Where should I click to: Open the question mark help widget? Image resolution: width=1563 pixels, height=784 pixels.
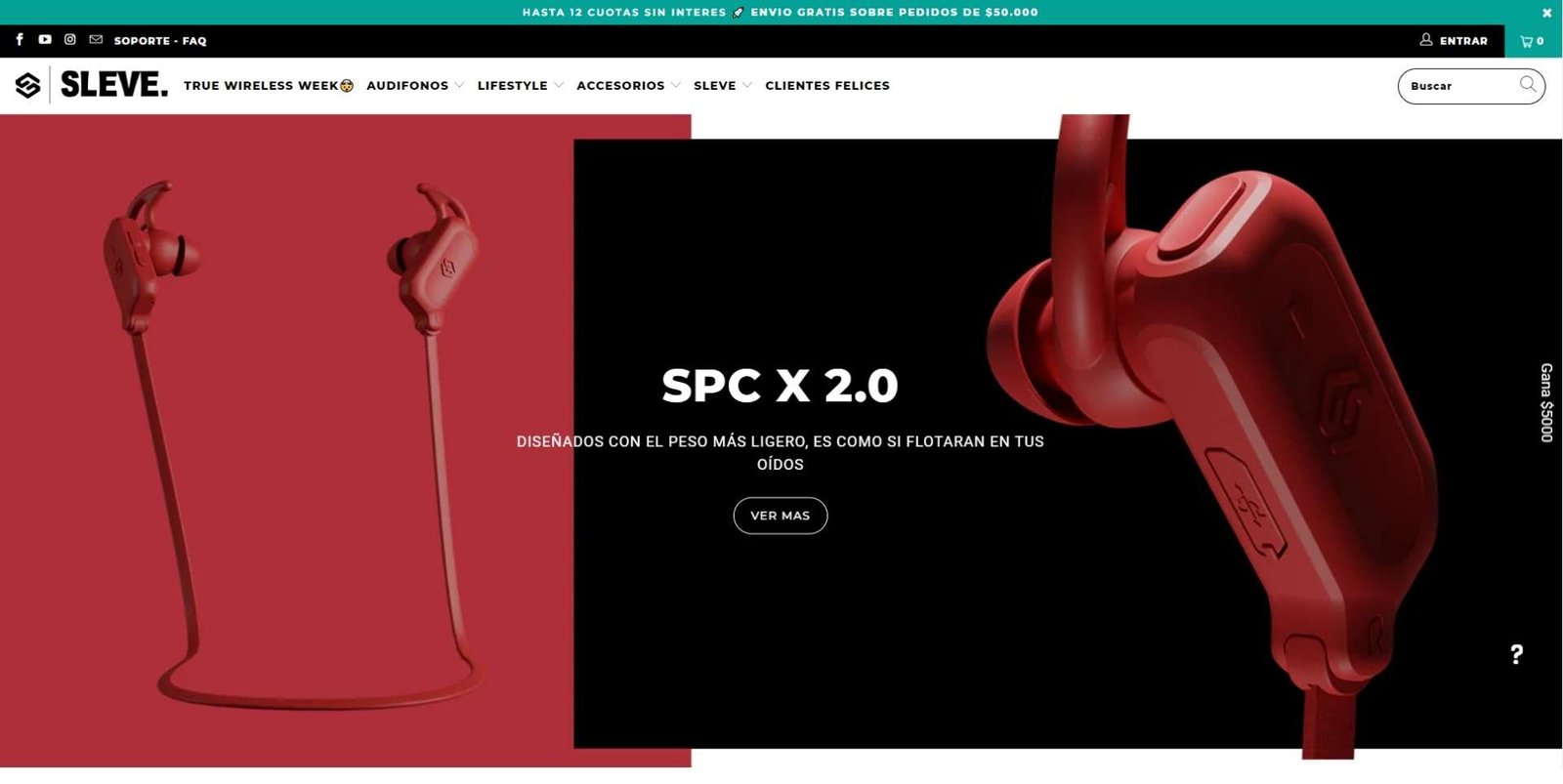pyautogui.click(x=1516, y=654)
